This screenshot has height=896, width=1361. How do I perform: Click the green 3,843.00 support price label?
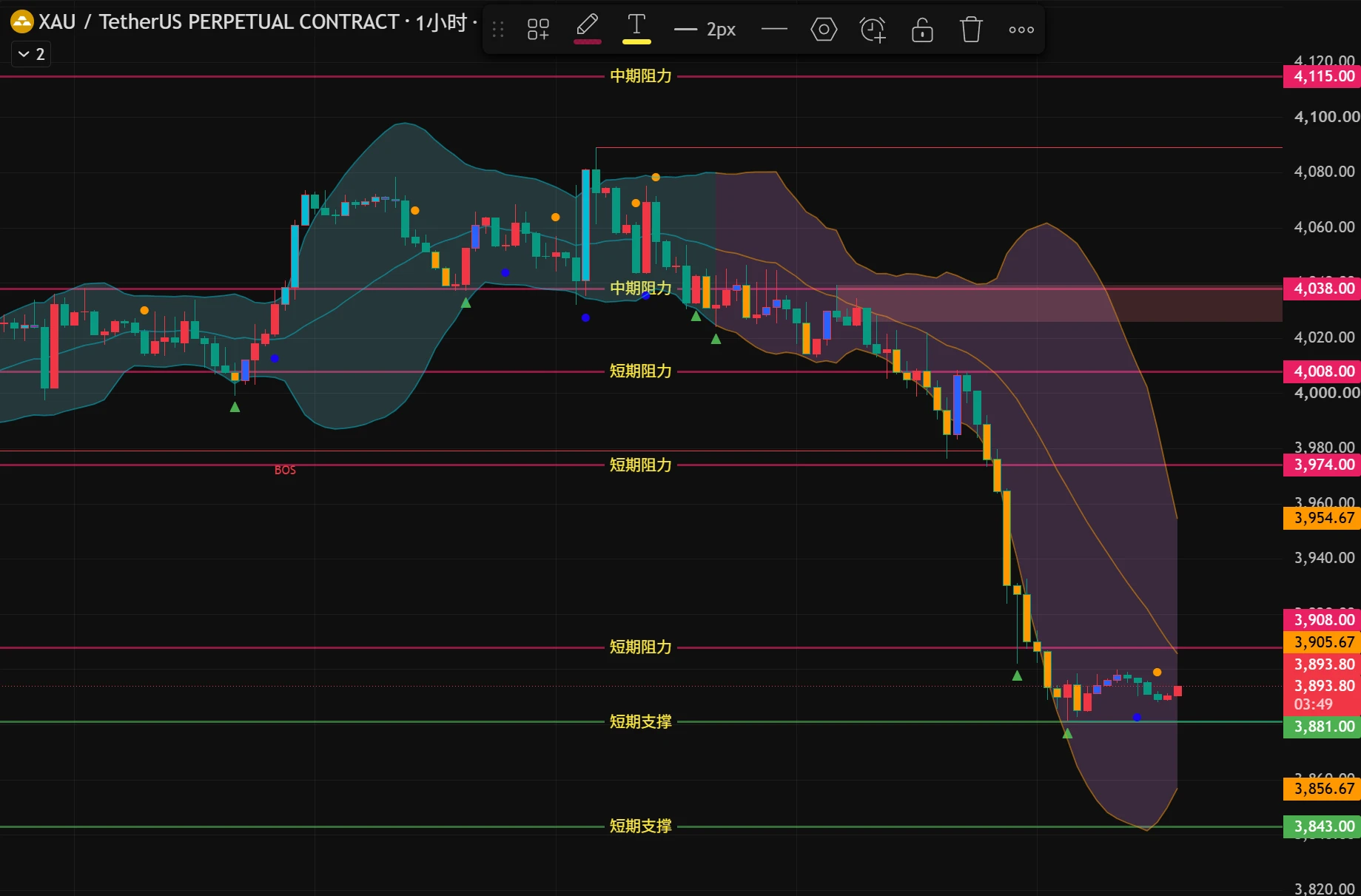(1322, 826)
